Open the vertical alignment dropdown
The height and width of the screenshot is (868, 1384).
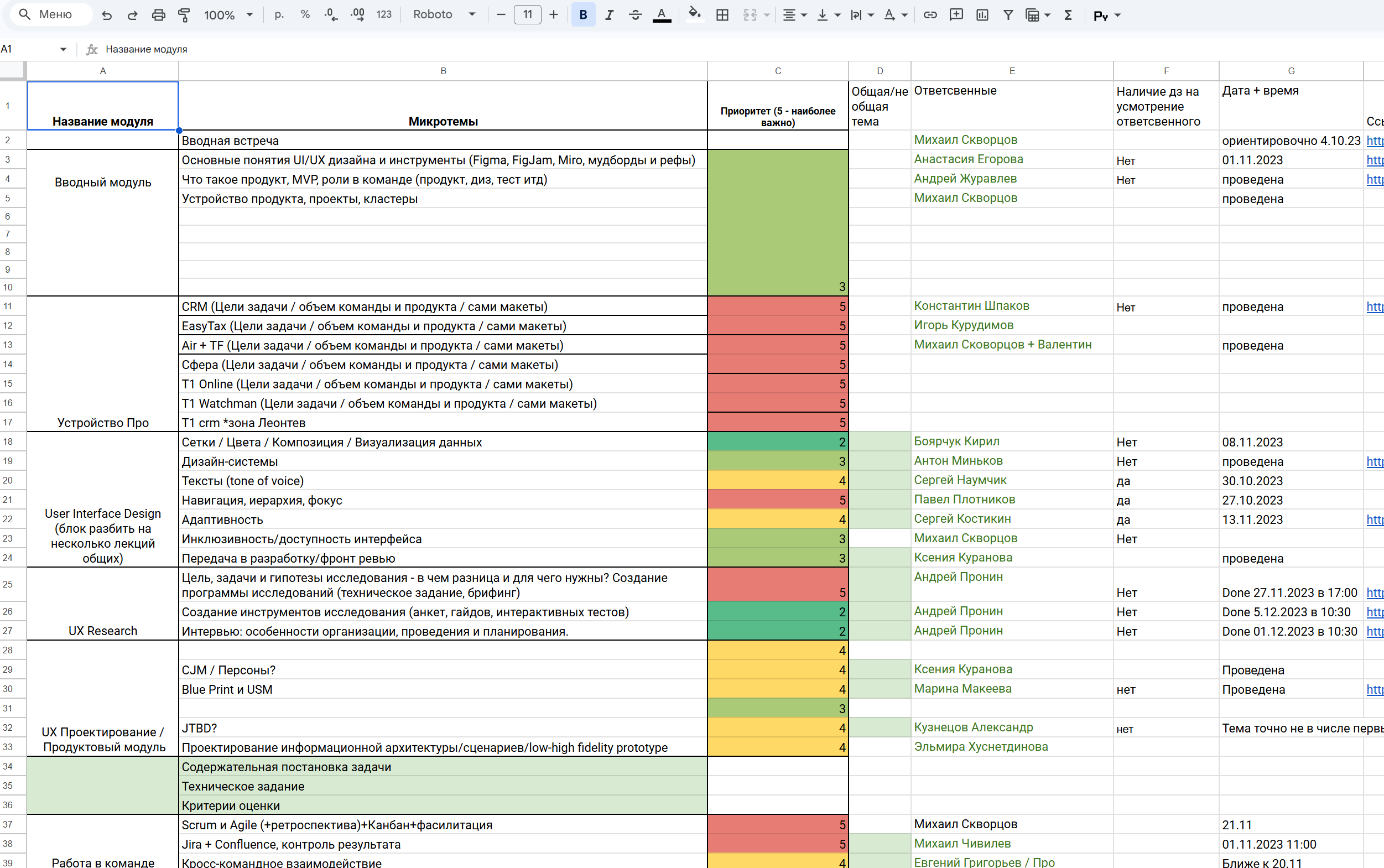(x=828, y=15)
